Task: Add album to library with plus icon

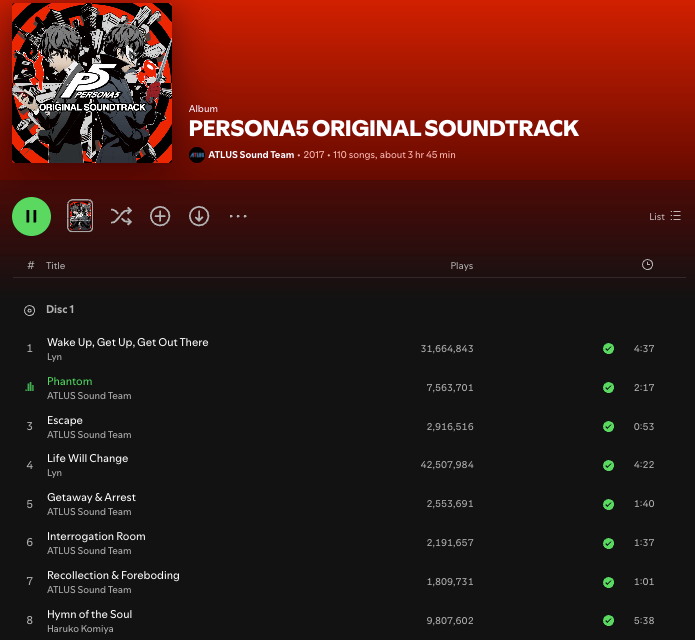Action: [x=160, y=216]
